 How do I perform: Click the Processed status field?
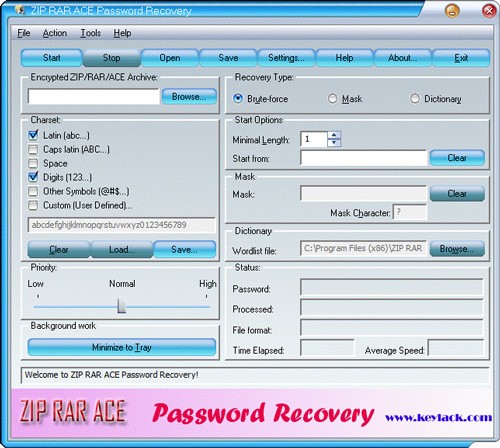click(392, 308)
